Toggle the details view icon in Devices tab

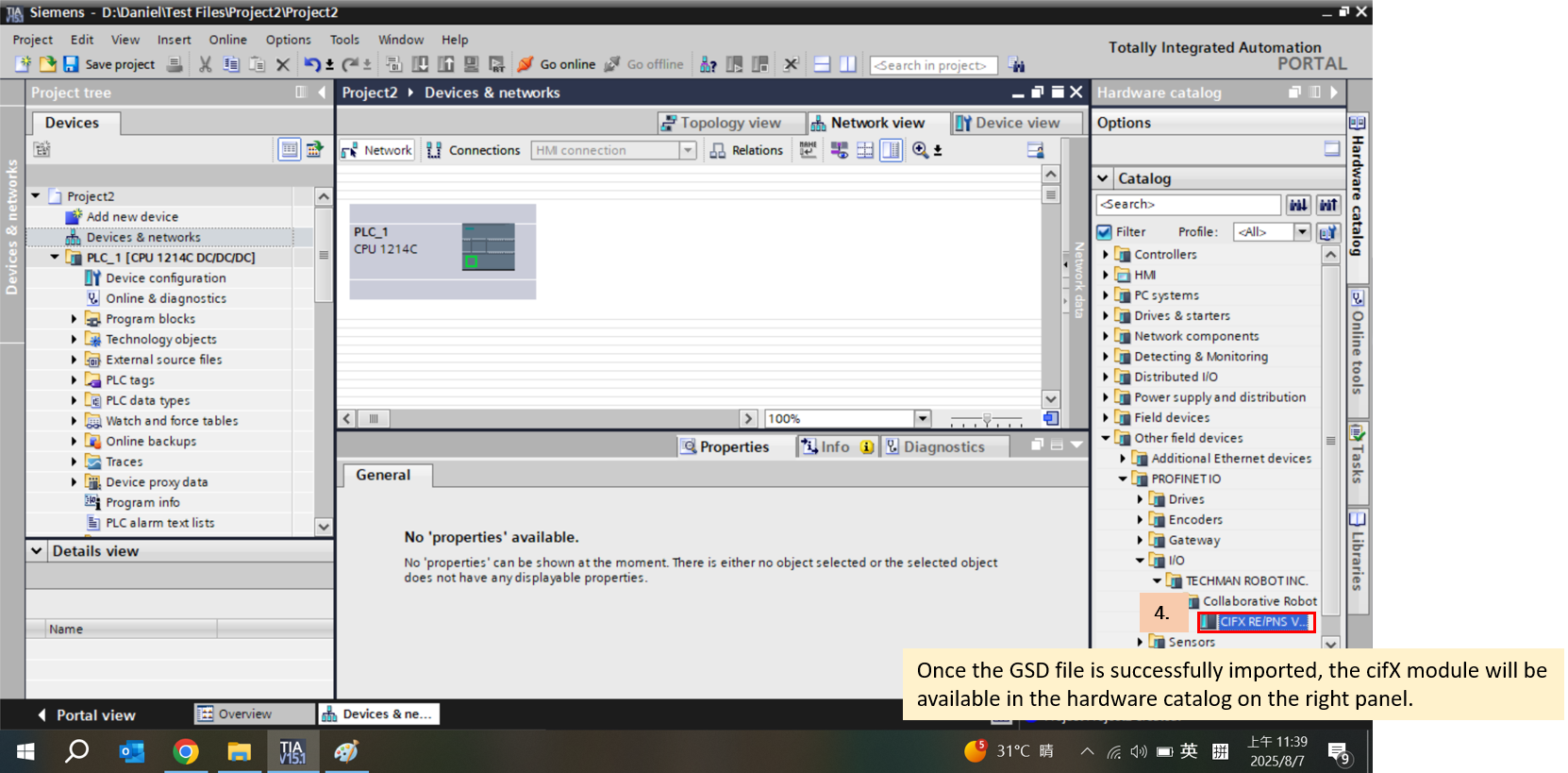[290, 149]
